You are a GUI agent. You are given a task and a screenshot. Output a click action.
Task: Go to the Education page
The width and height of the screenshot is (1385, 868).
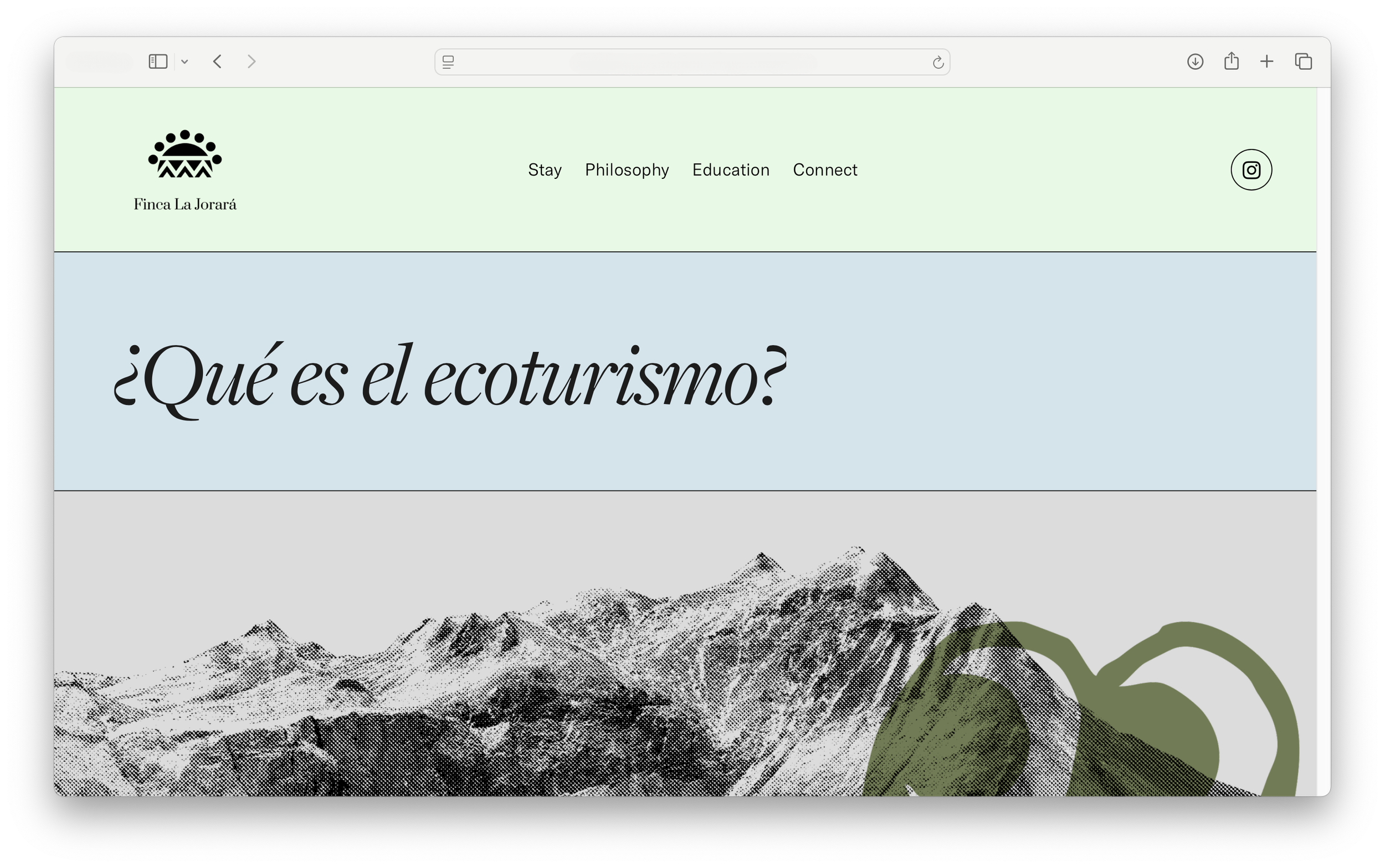(x=731, y=170)
